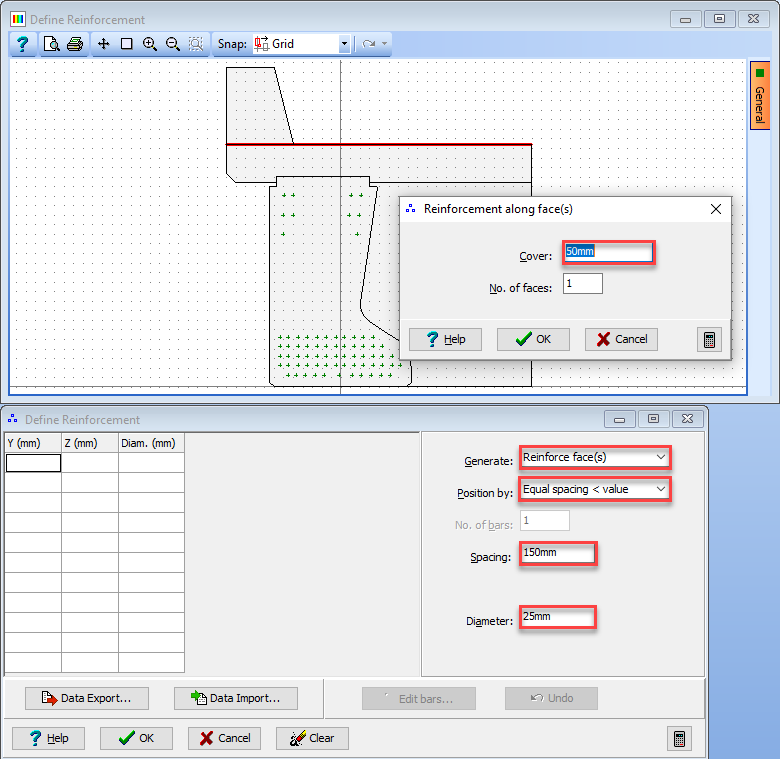Open the Snap Grid dropdown

[x=344, y=44]
